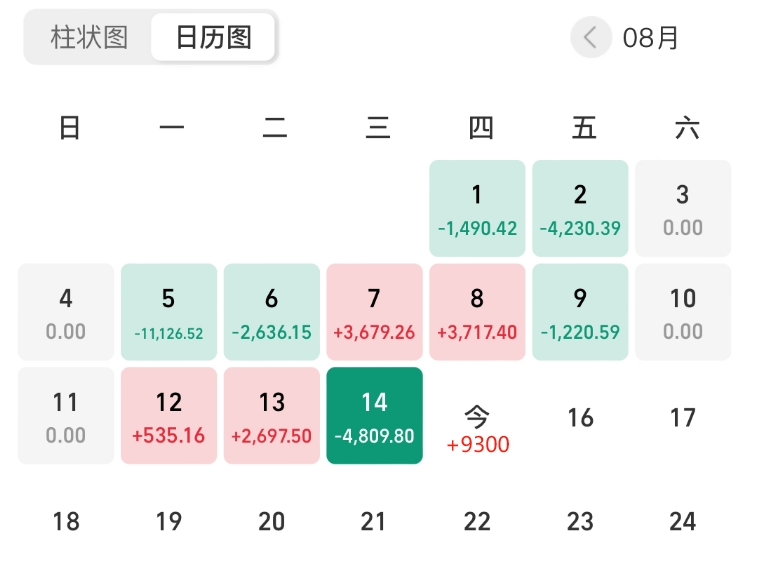Click the 08月 month label
762x575 pixels.
(x=650, y=38)
